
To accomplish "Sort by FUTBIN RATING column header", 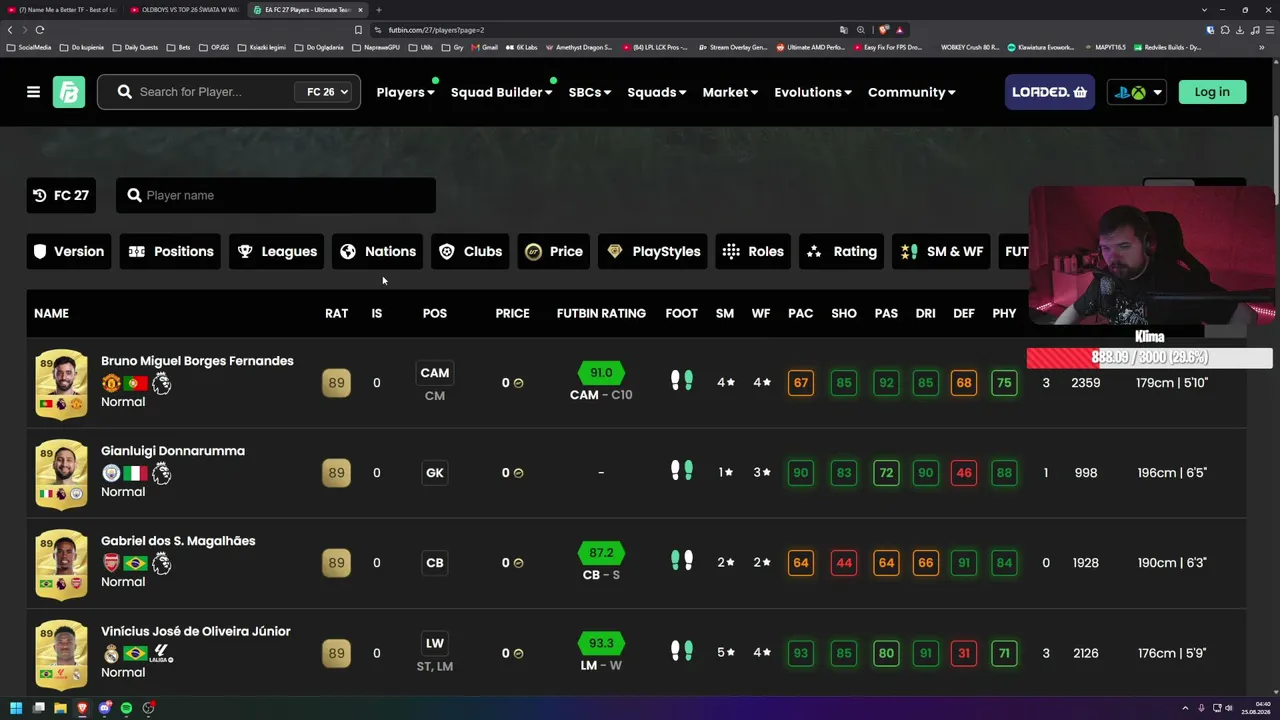I will (601, 313).
